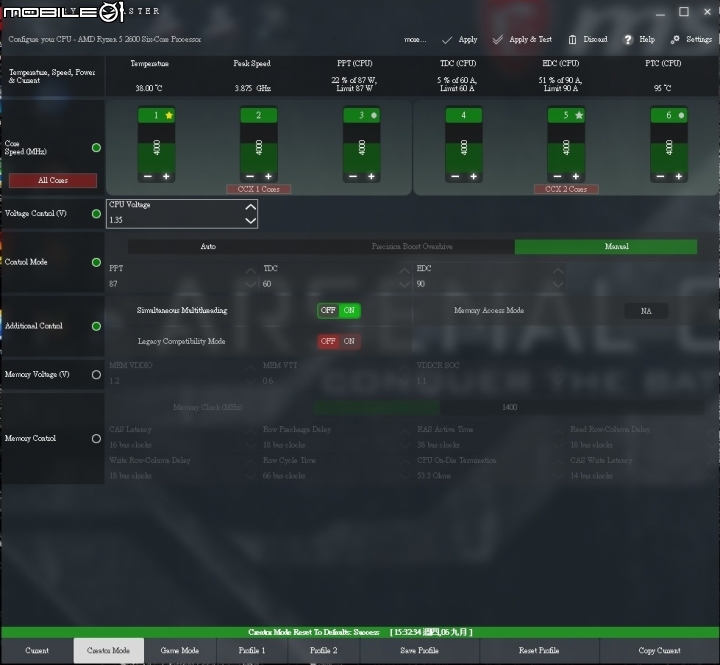Decrease PPT value with down chevron

[251, 285]
